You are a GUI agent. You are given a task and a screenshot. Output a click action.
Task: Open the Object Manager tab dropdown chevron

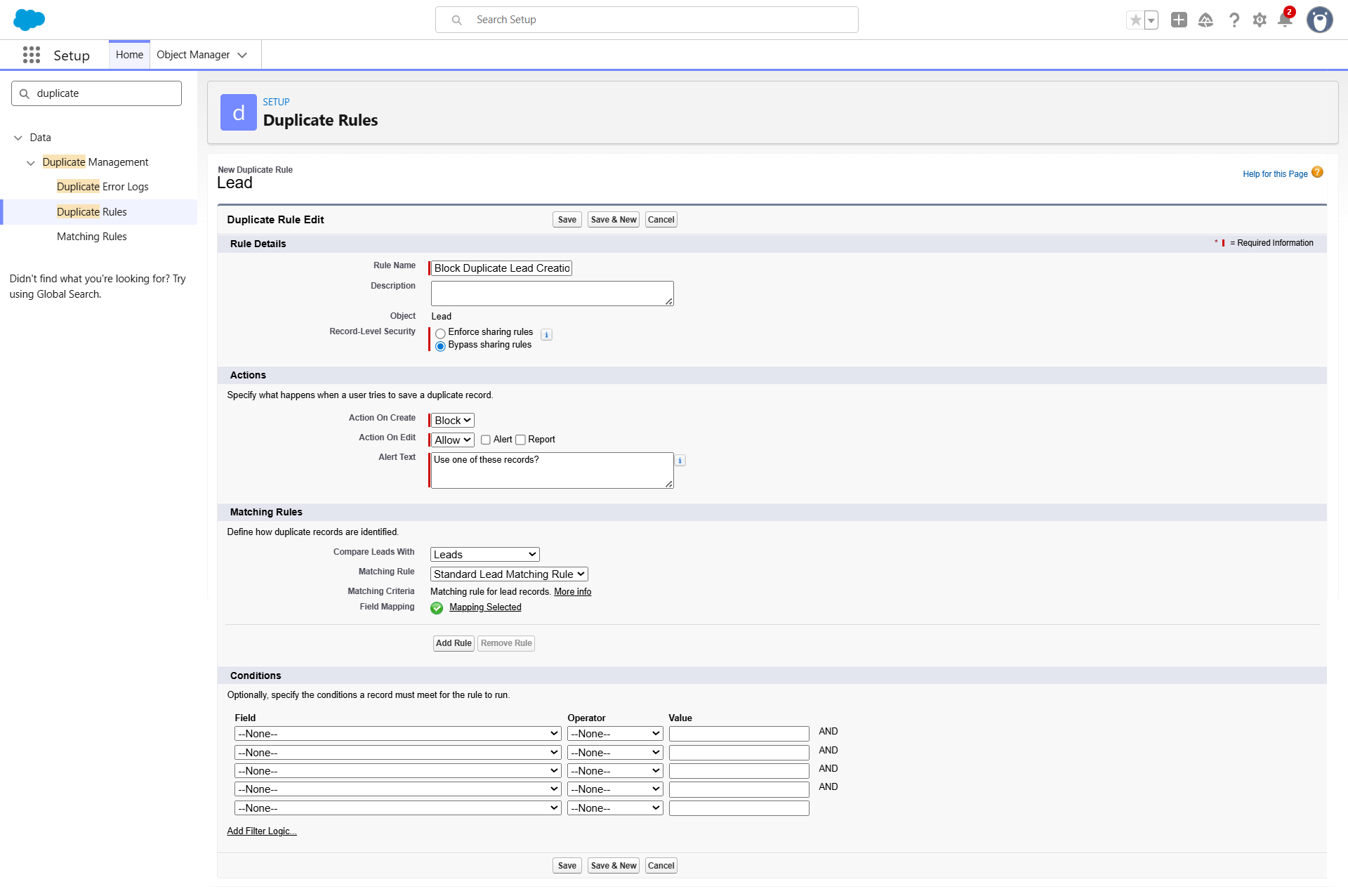pyautogui.click(x=242, y=55)
